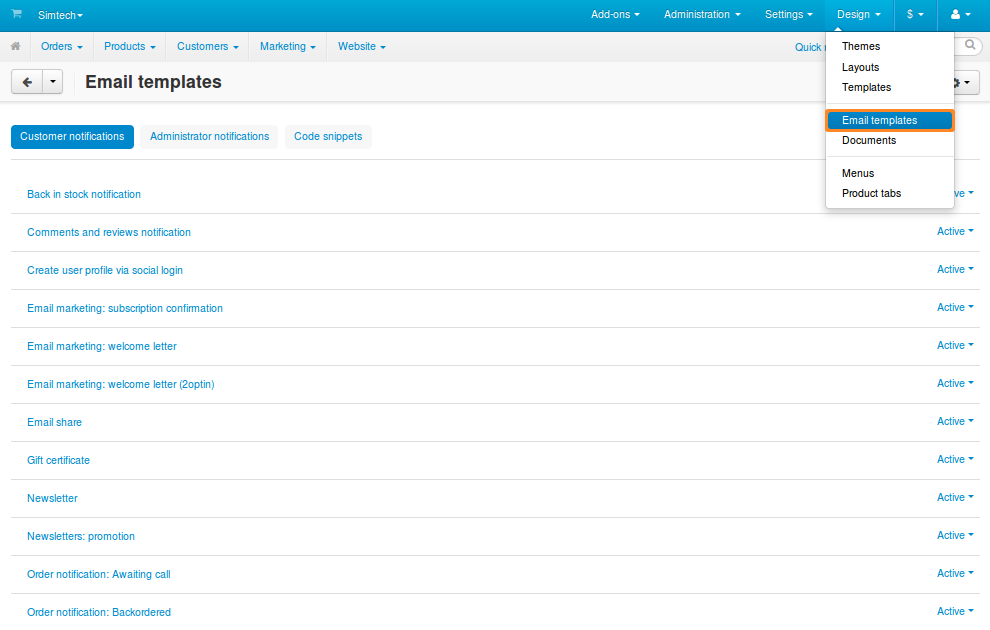
Task: Change status of Comments and reviews notification
Action: click(955, 232)
